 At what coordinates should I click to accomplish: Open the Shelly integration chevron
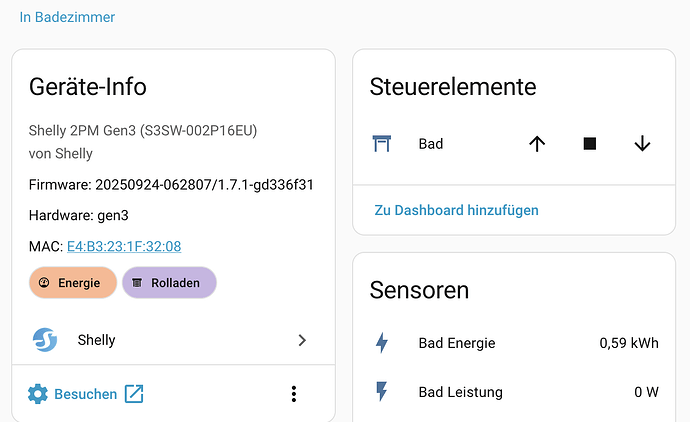pyautogui.click(x=302, y=340)
